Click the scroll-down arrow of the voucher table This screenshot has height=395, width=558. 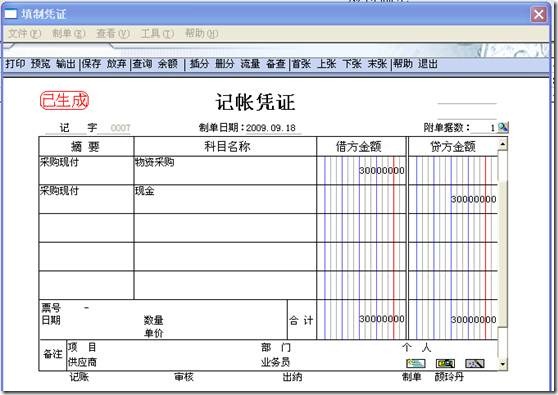(x=502, y=364)
